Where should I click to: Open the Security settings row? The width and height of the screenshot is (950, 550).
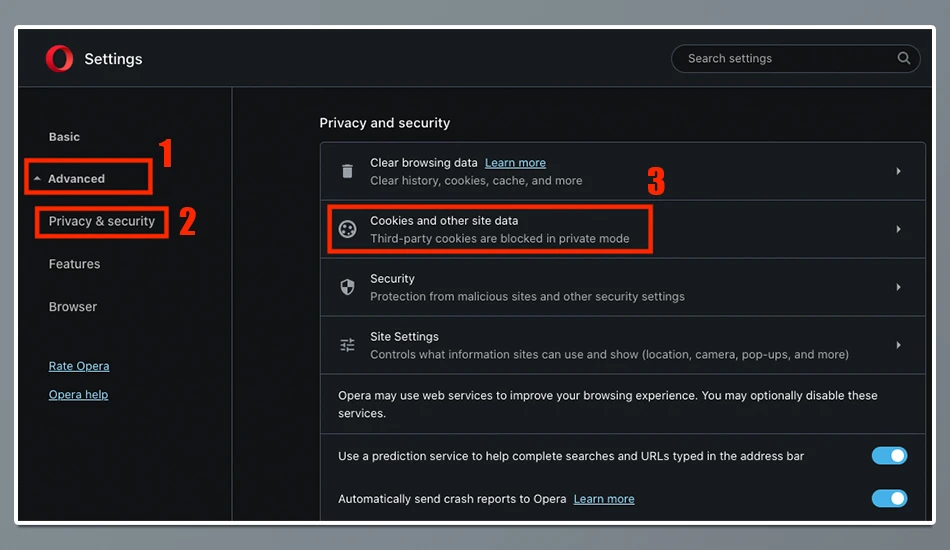(x=623, y=287)
